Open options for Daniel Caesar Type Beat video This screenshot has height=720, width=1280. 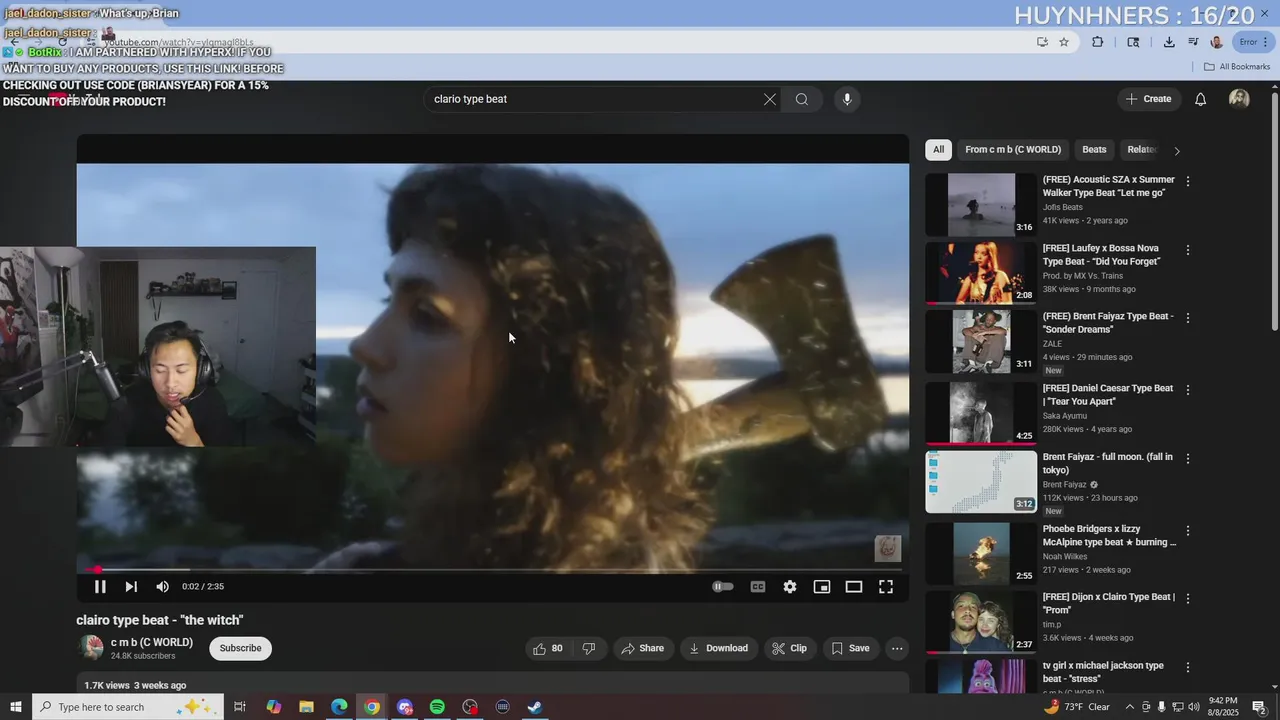tap(1188, 389)
